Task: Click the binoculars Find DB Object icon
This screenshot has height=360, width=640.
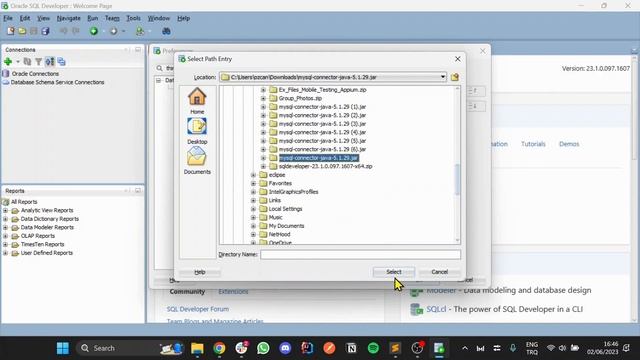Action: point(166,31)
